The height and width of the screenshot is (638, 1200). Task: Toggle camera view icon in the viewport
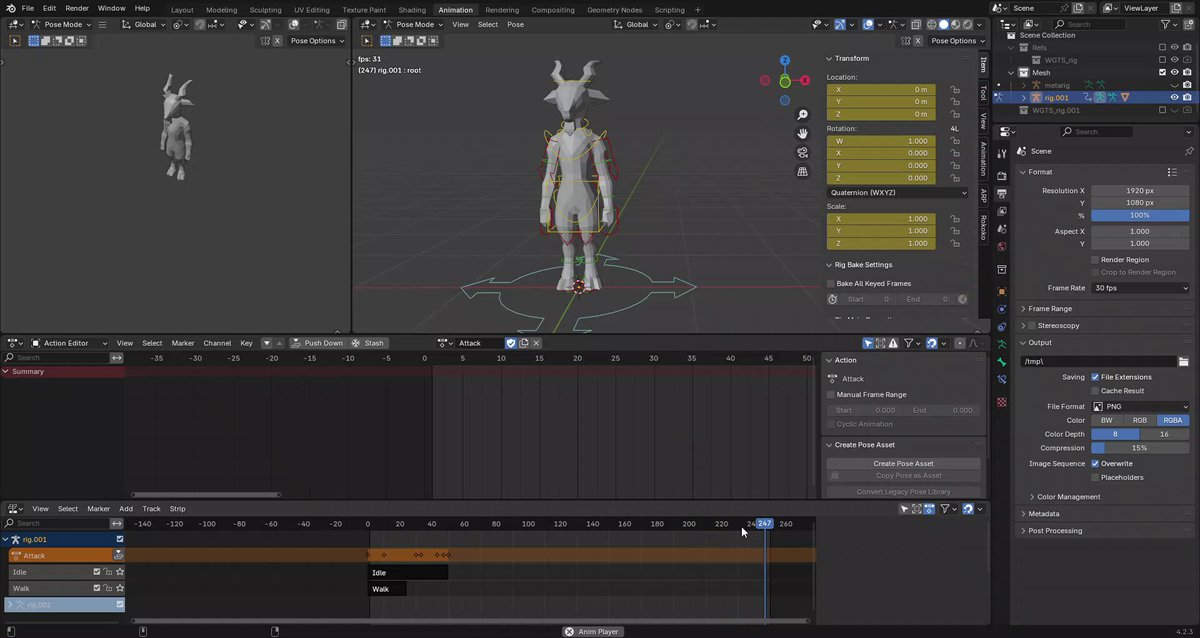pos(802,152)
